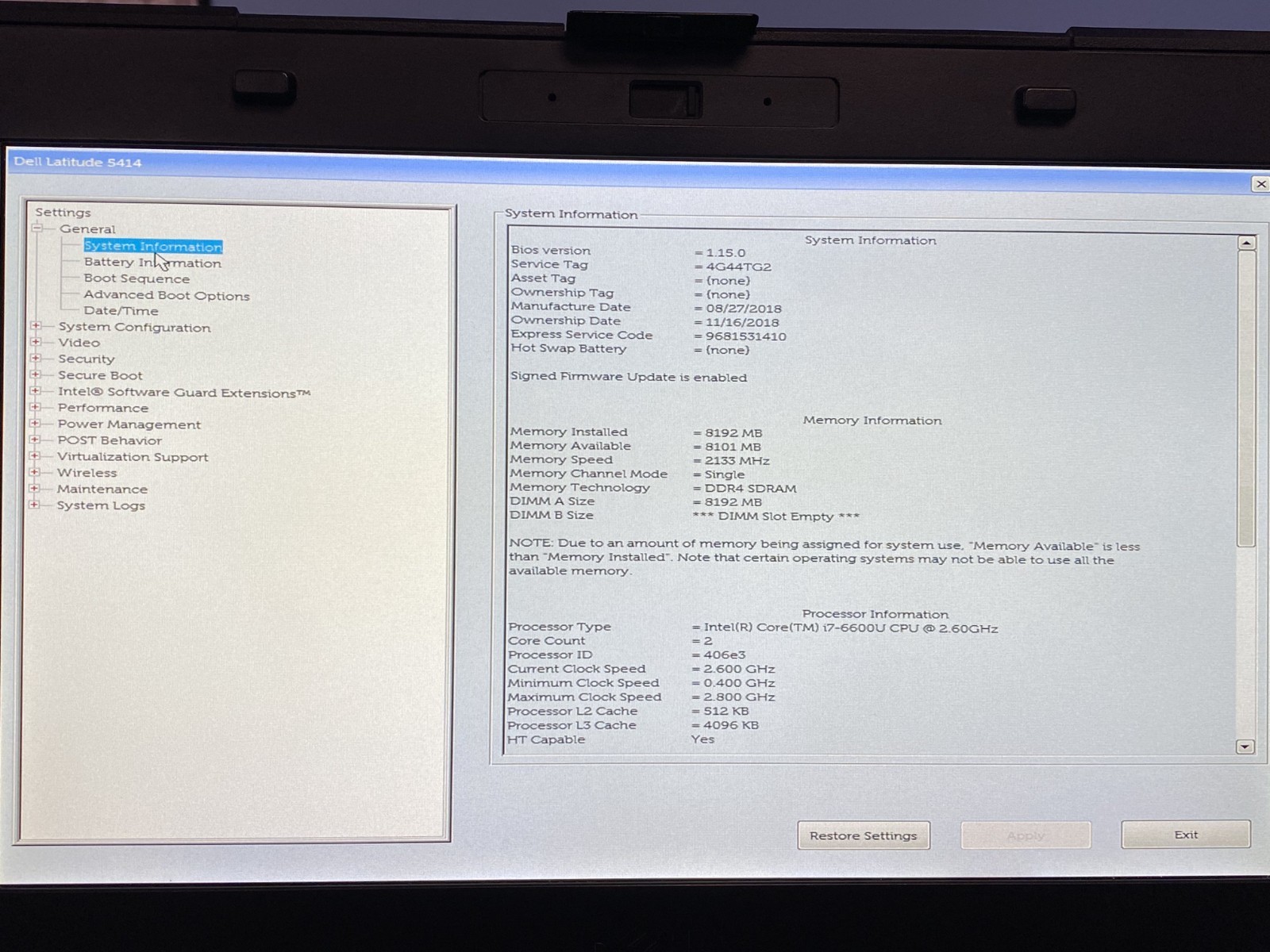The image size is (1270, 952).
Task: Click Express Service Code 9681531410
Action: tap(746, 336)
